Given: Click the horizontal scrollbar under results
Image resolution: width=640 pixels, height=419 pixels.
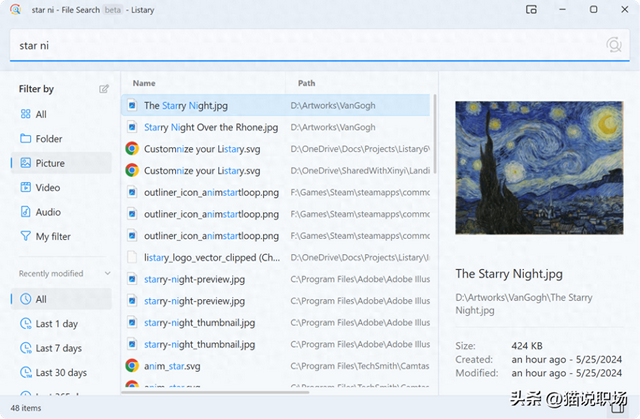Looking at the screenshot, I should point(216,392).
